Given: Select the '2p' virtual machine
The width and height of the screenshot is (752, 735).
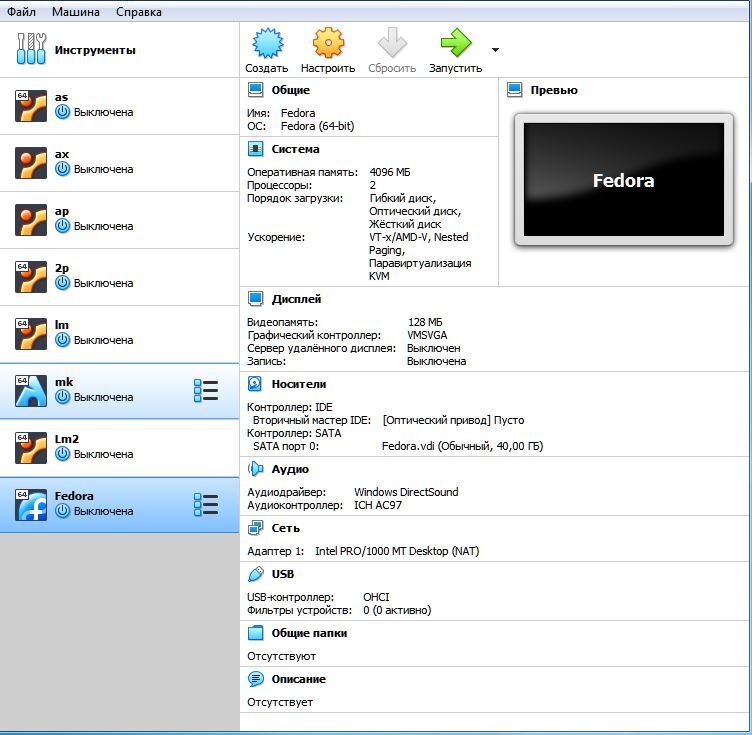Looking at the screenshot, I should [119, 277].
